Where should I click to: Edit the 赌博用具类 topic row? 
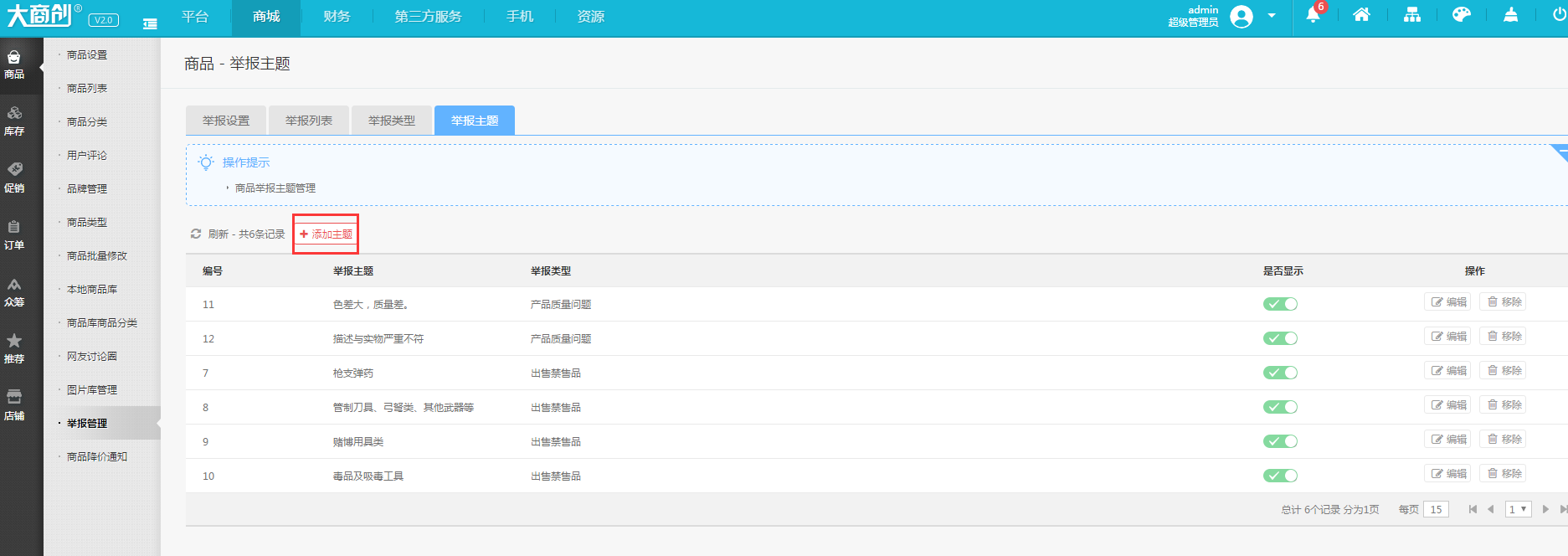(x=1447, y=440)
